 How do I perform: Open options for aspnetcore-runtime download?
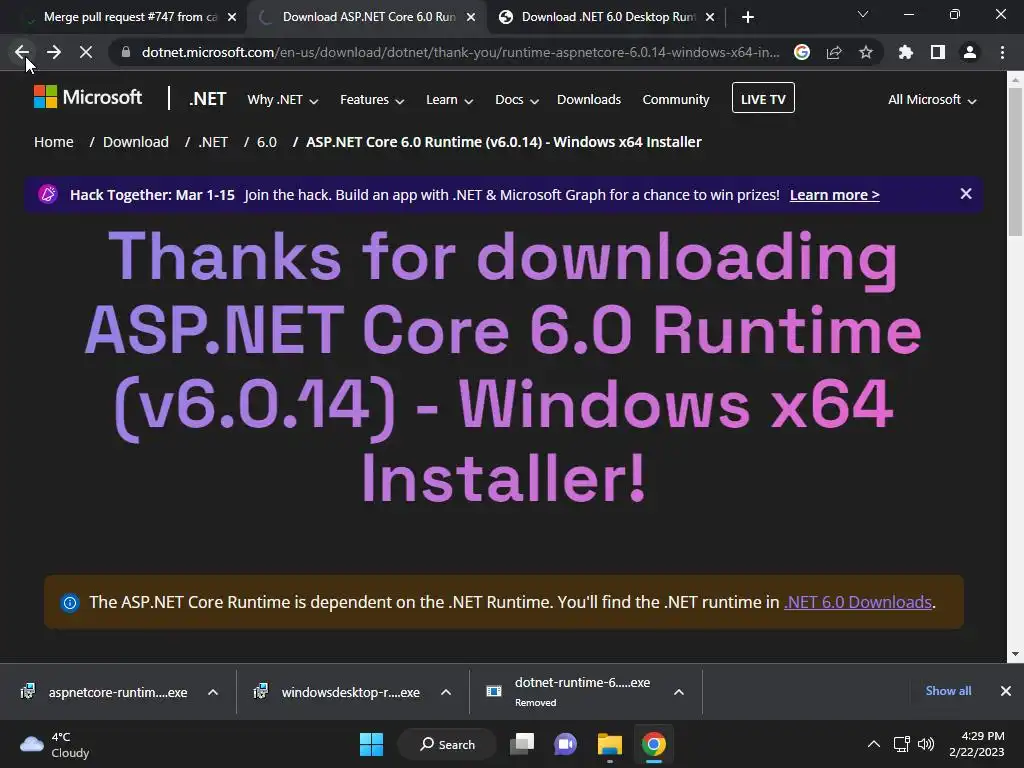[x=213, y=692]
